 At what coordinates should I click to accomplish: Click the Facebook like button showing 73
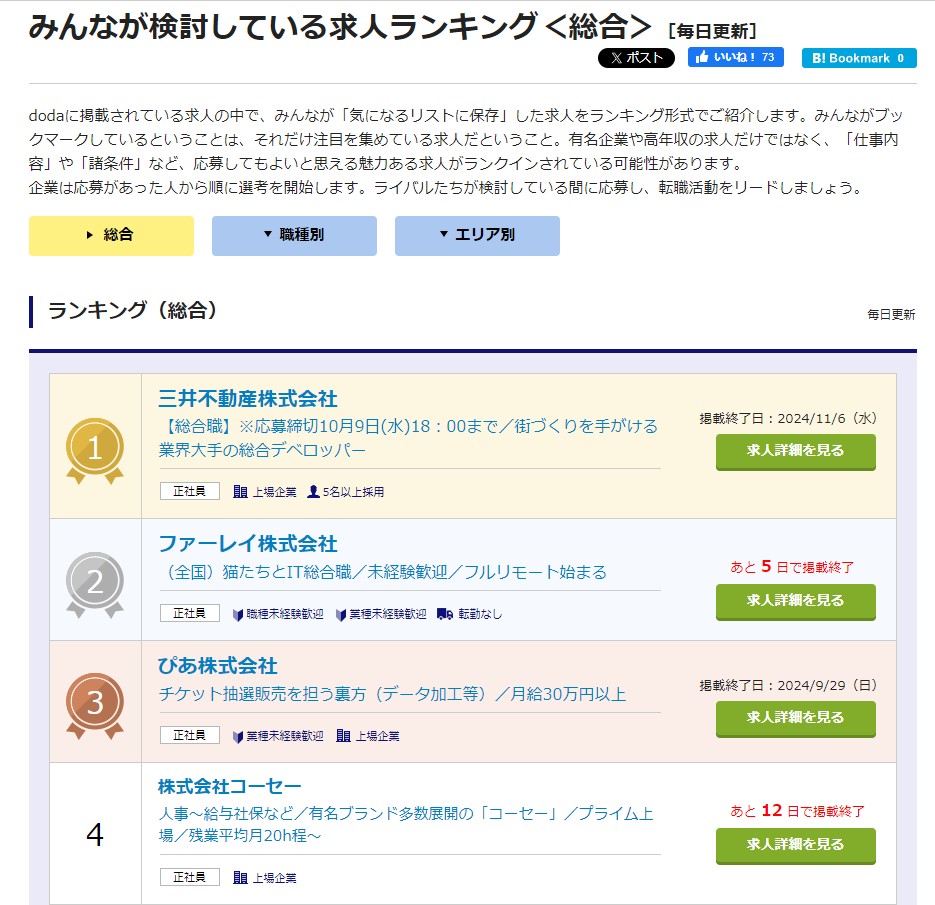[735, 57]
